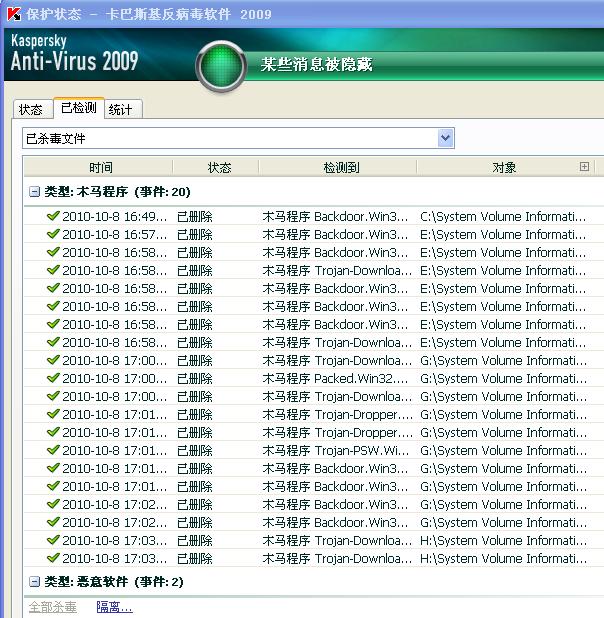This screenshot has height=618, width=604.
Task: Click checkmark icon of the Trojan-PSW row
Action: tap(53, 450)
